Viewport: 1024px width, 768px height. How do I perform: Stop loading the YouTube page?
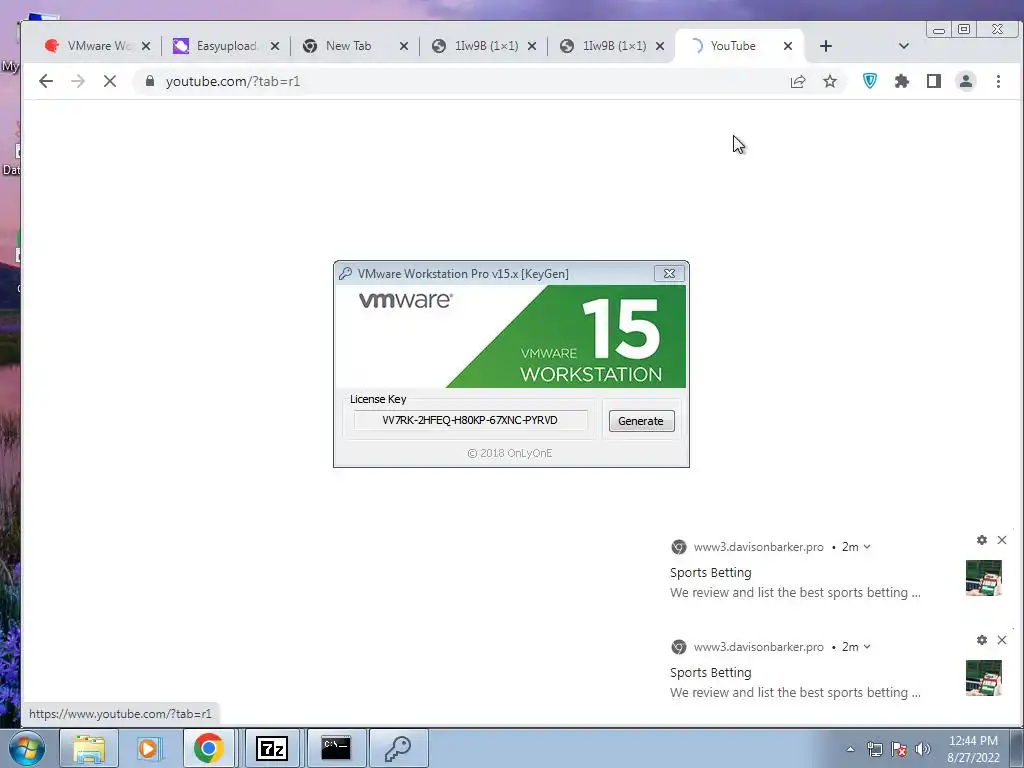coord(110,81)
